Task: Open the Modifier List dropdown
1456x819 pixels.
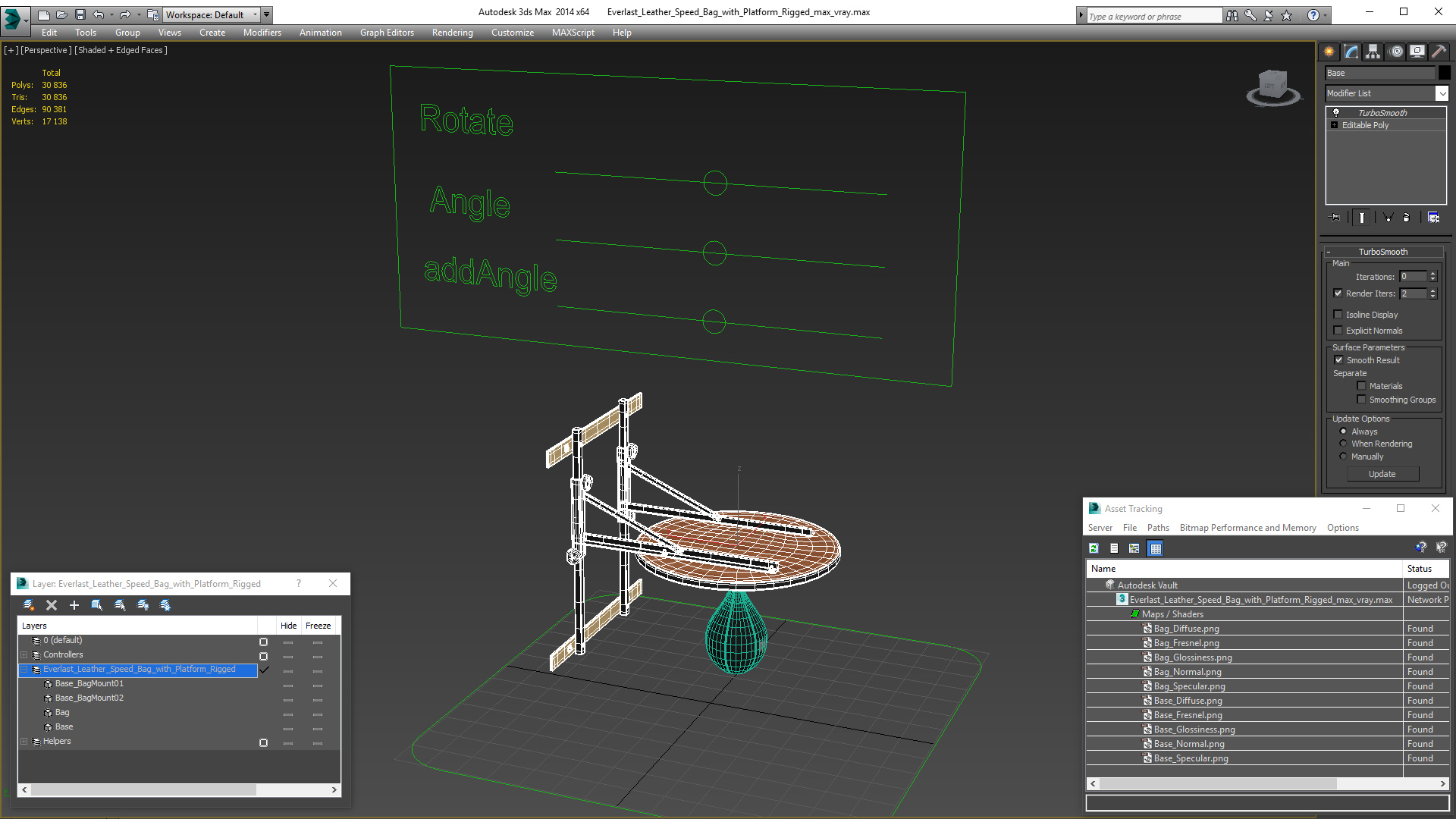Action: 1442,93
